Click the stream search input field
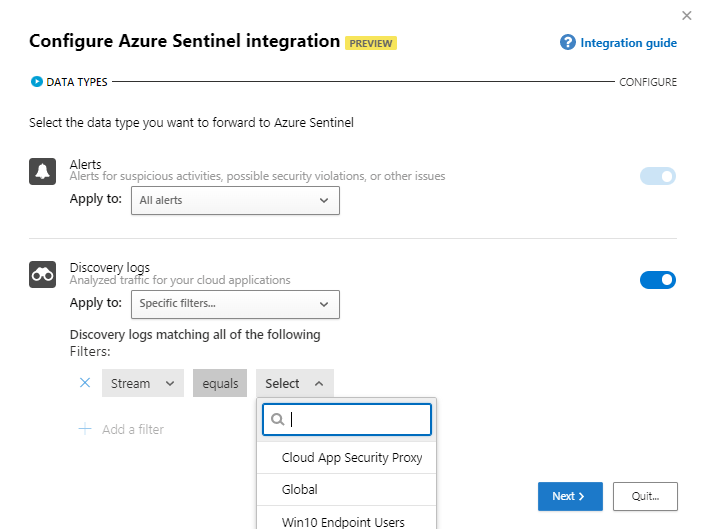The width and height of the screenshot is (705, 529). [x=358, y=420]
